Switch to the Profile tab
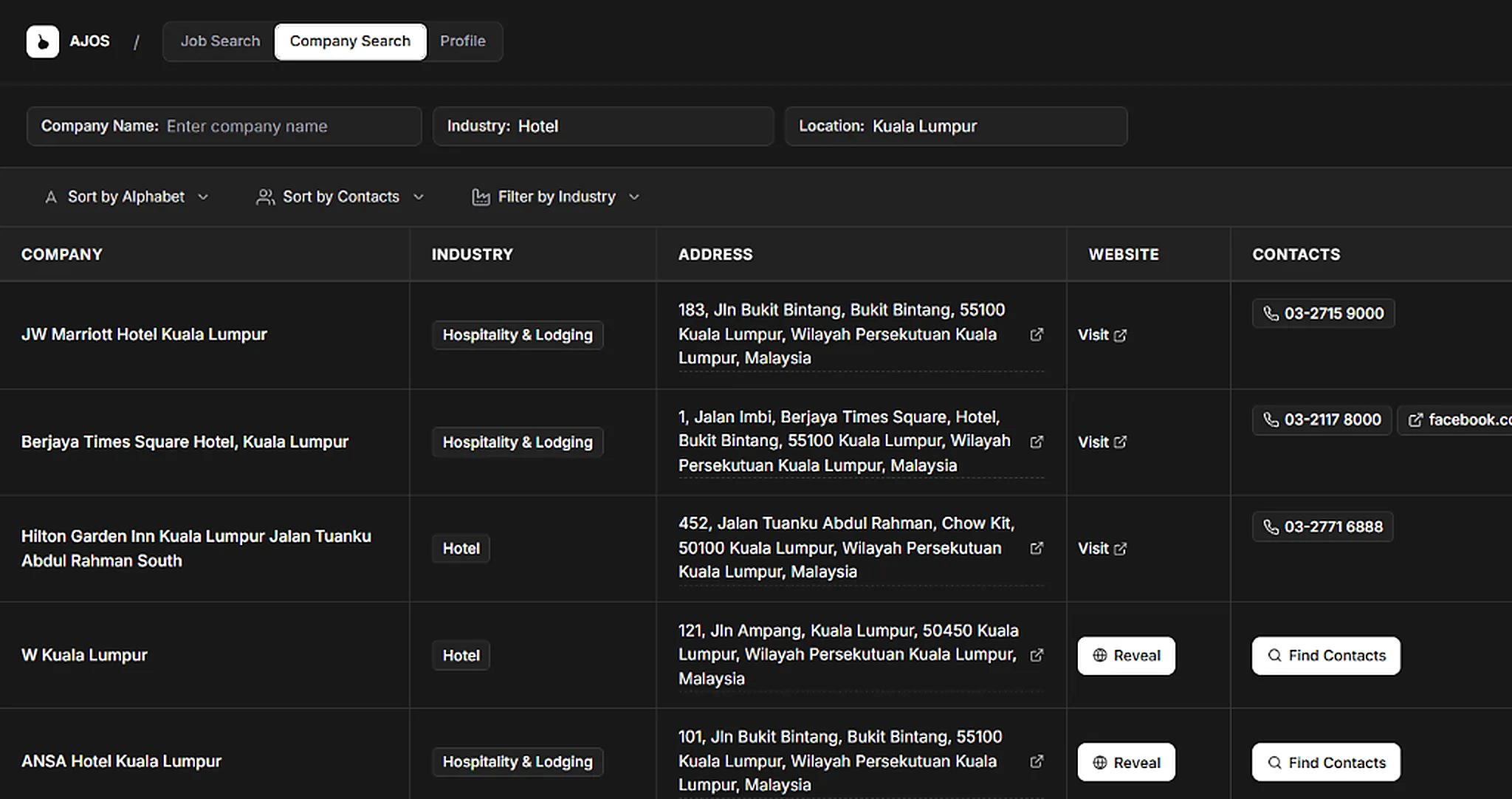 coord(463,41)
